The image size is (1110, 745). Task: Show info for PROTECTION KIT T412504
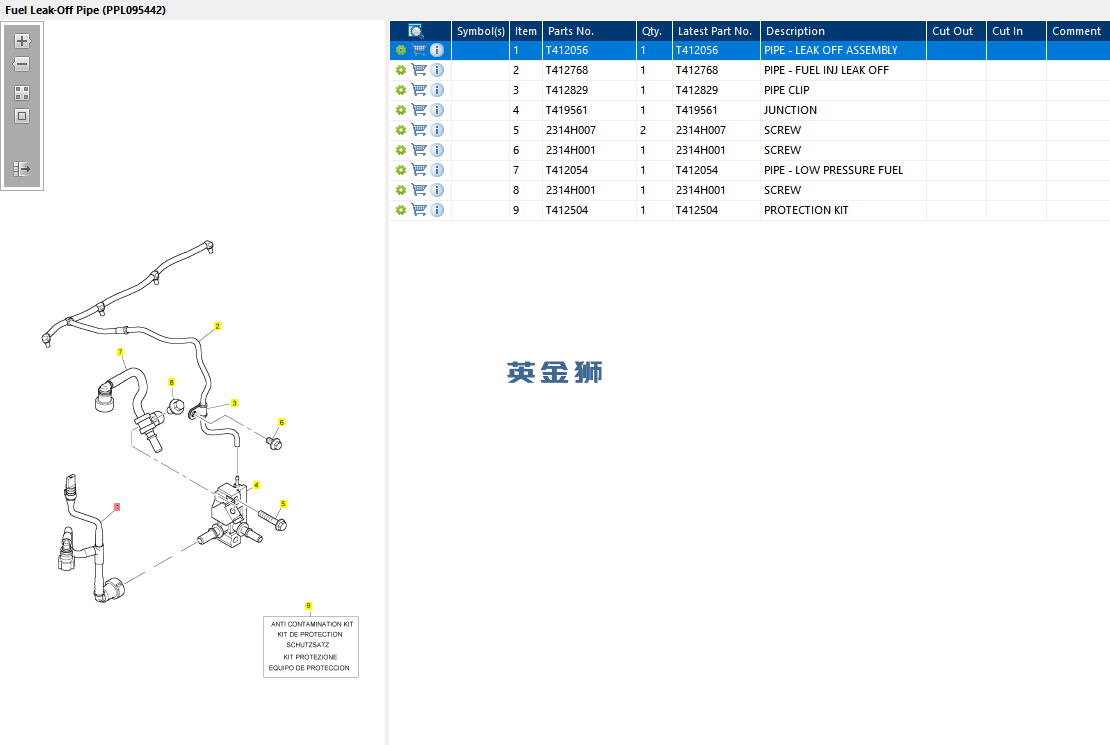pos(437,210)
